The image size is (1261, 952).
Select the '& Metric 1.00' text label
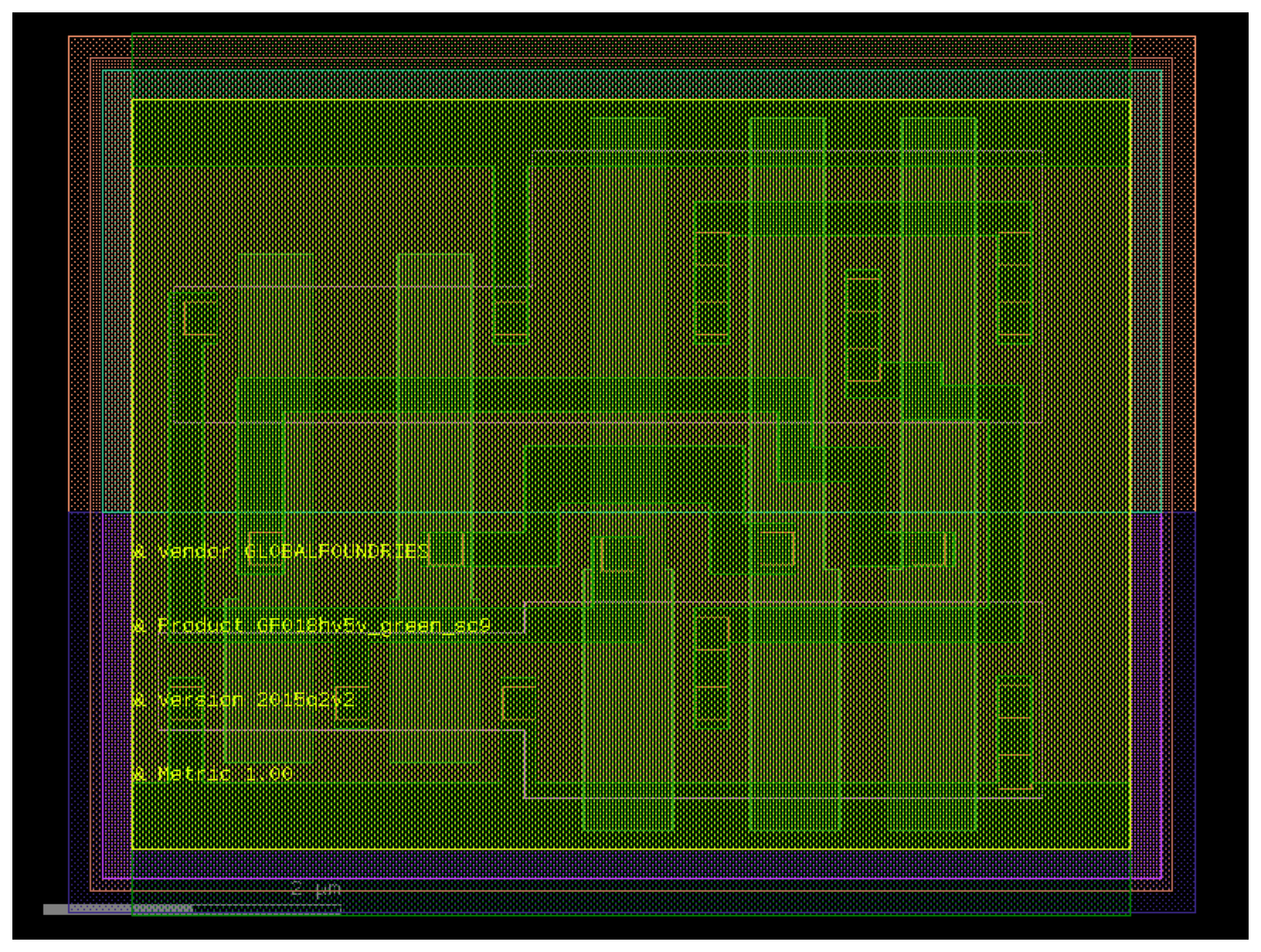213,773
